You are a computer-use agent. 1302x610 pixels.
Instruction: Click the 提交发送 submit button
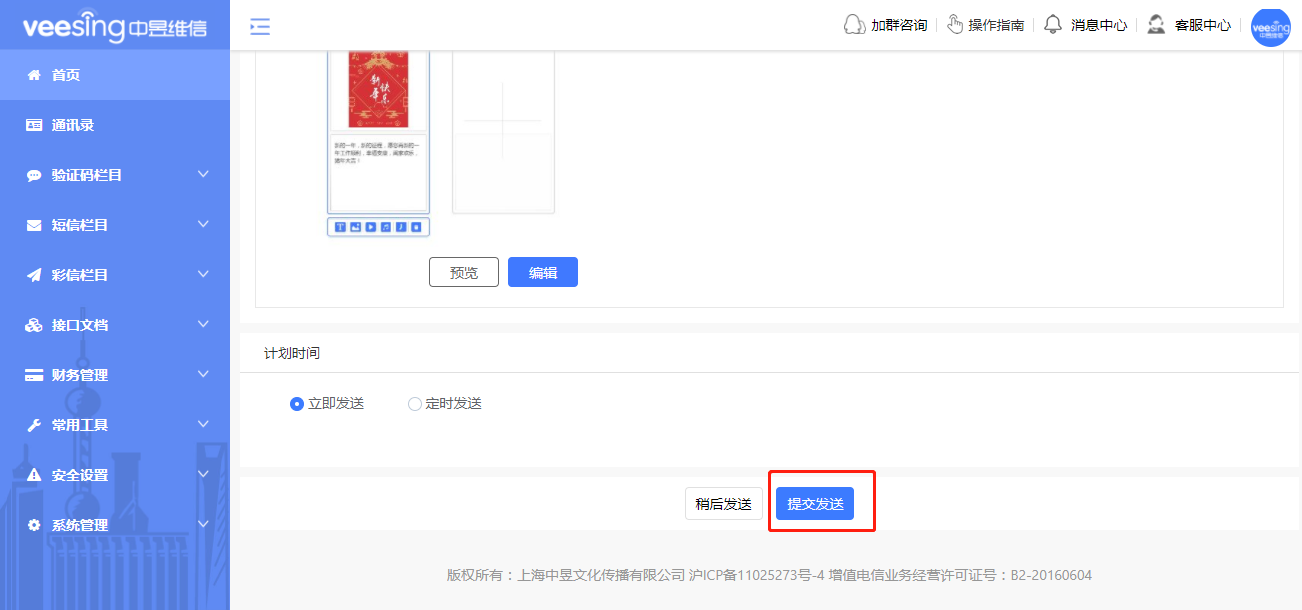(814, 503)
